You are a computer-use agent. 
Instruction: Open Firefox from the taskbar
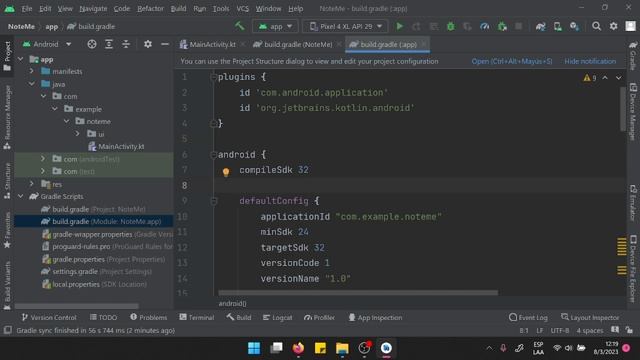(298, 348)
